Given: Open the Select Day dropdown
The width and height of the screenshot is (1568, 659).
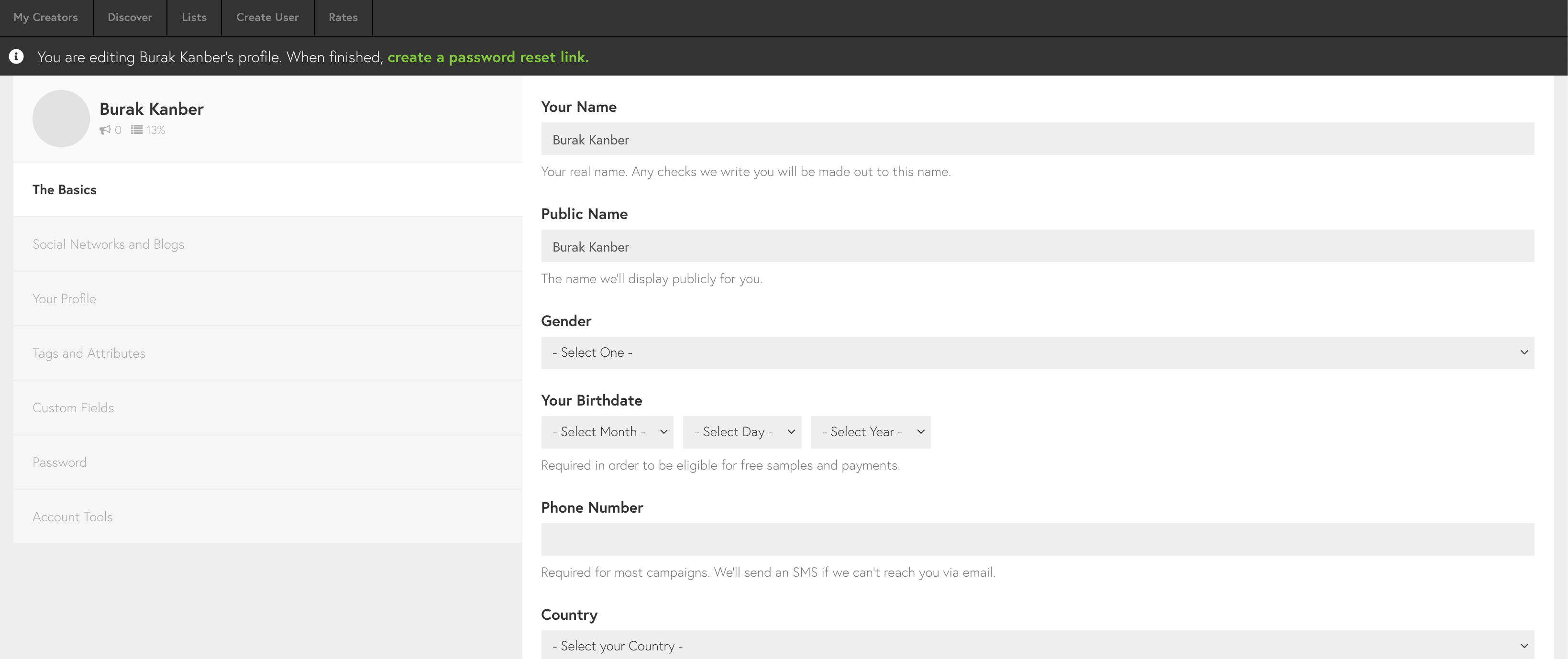Looking at the screenshot, I should (x=742, y=433).
